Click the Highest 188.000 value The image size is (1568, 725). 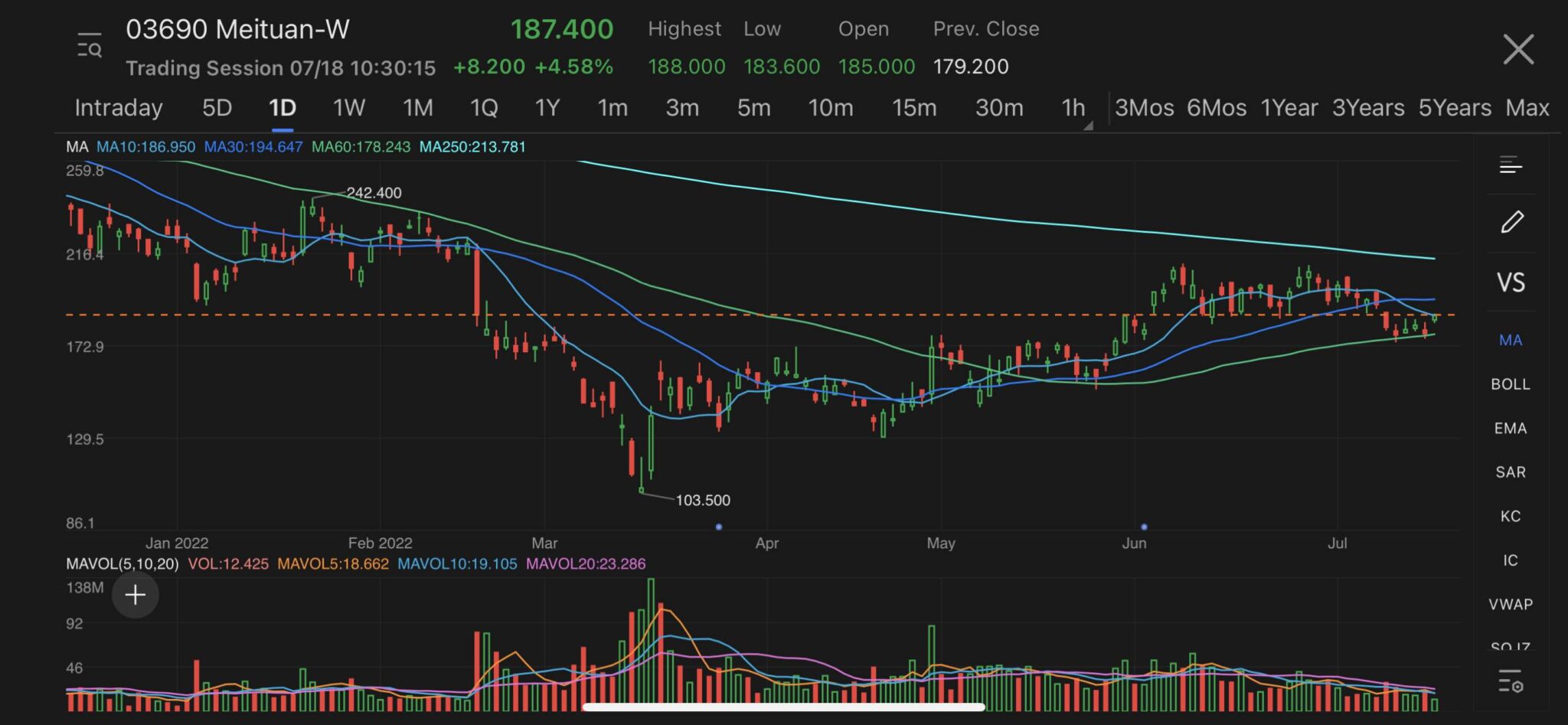pyautogui.click(x=686, y=67)
